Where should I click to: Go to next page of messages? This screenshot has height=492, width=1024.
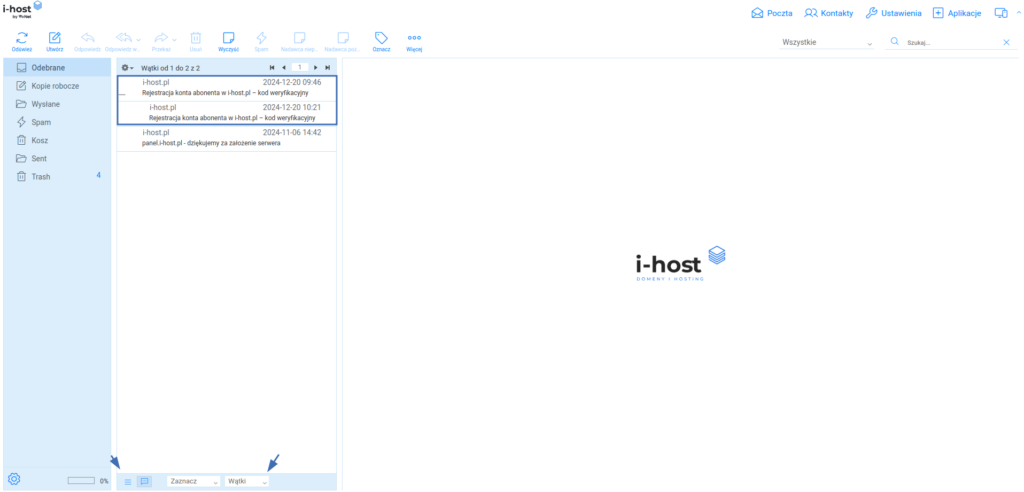(316, 67)
